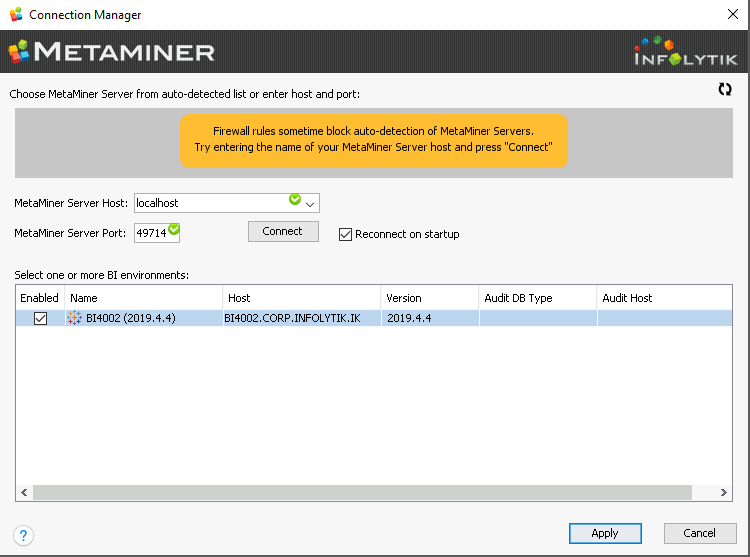Sort by the Version column header
The width and height of the screenshot is (750, 557).
point(430,298)
